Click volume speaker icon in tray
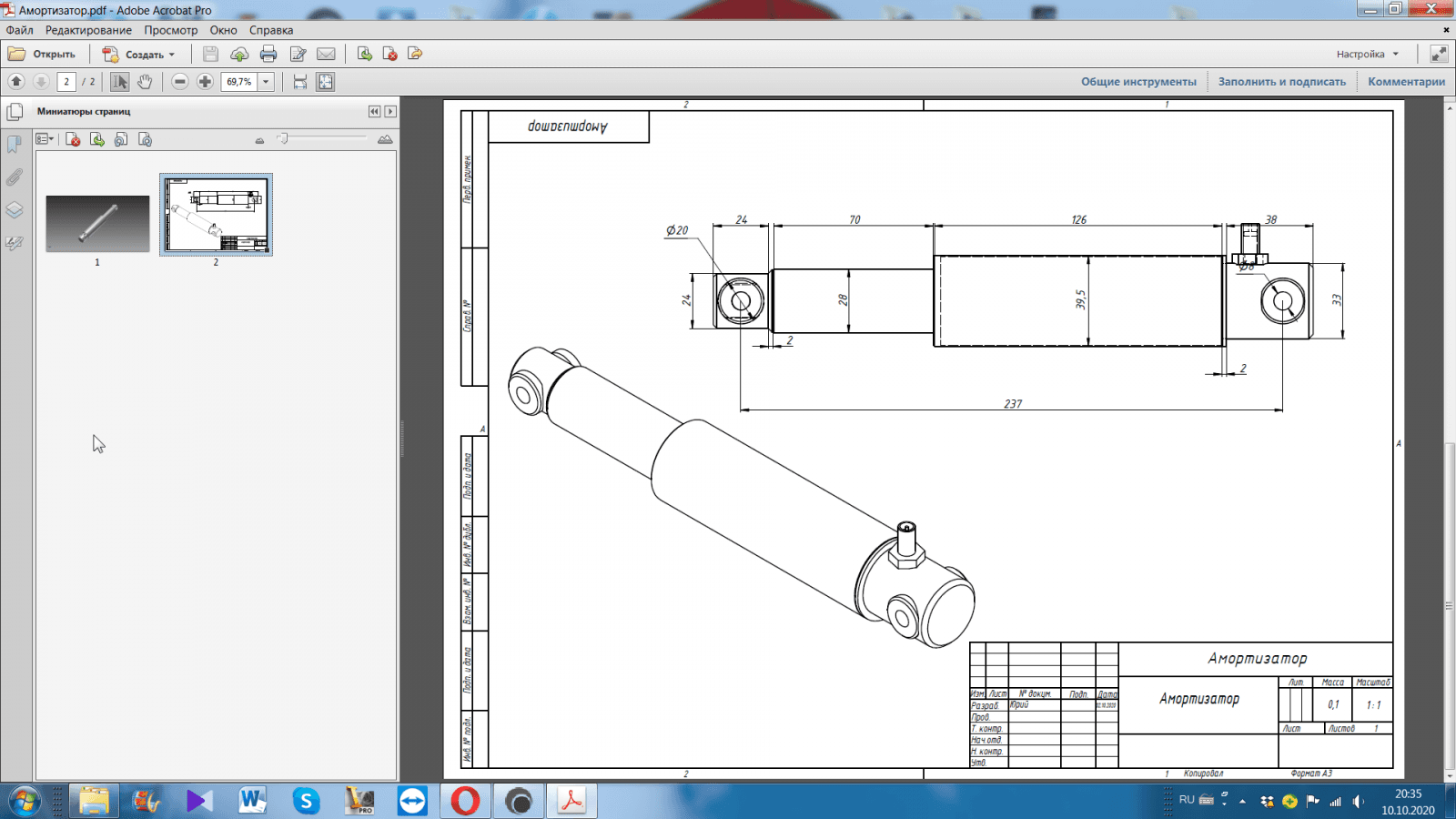 pyautogui.click(x=1359, y=801)
